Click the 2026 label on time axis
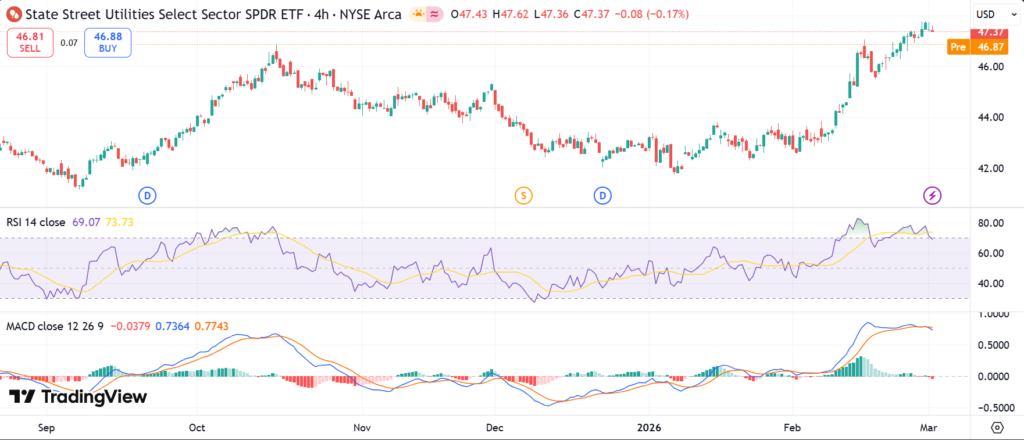The height and width of the screenshot is (440, 1024). pyautogui.click(x=650, y=428)
